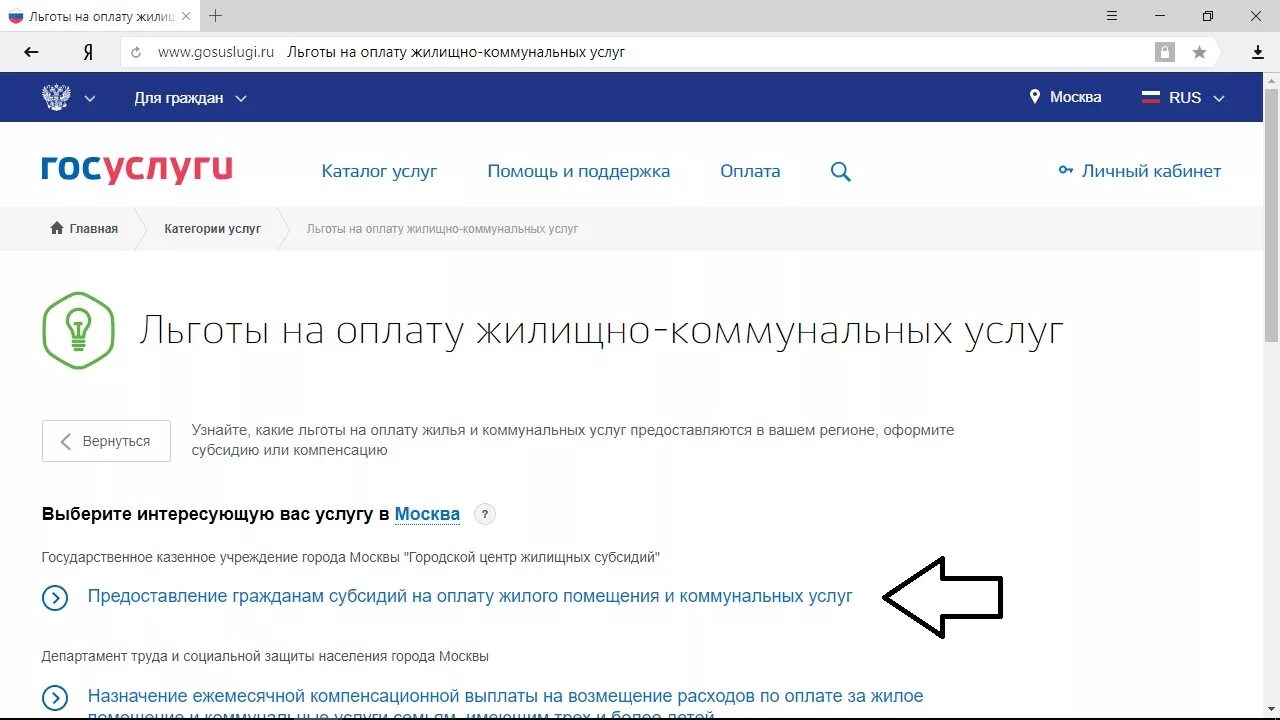Open downloads arrow icon
Viewport: 1280px width, 720px height.
(x=1258, y=52)
